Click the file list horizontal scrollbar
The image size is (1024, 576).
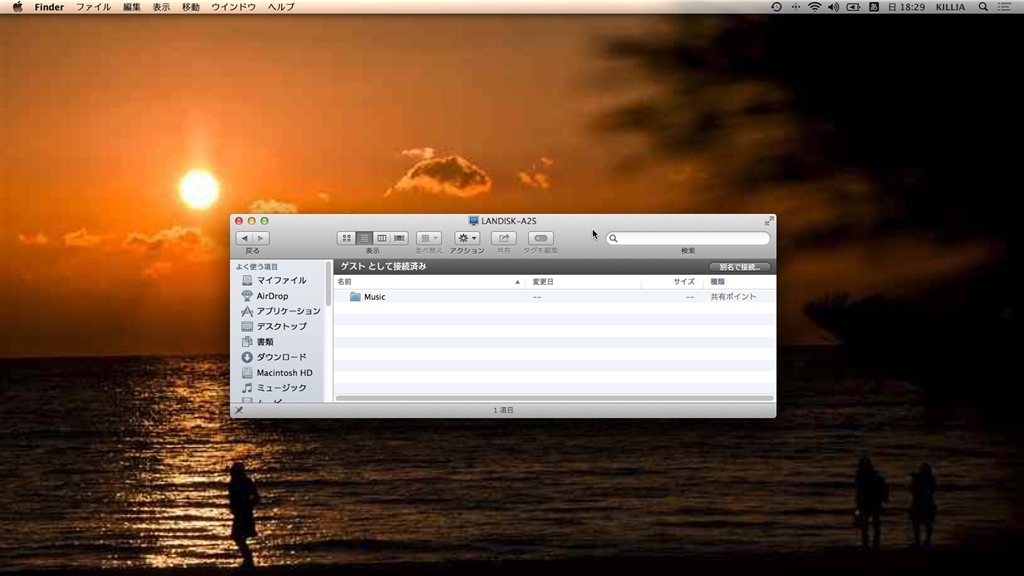click(554, 398)
